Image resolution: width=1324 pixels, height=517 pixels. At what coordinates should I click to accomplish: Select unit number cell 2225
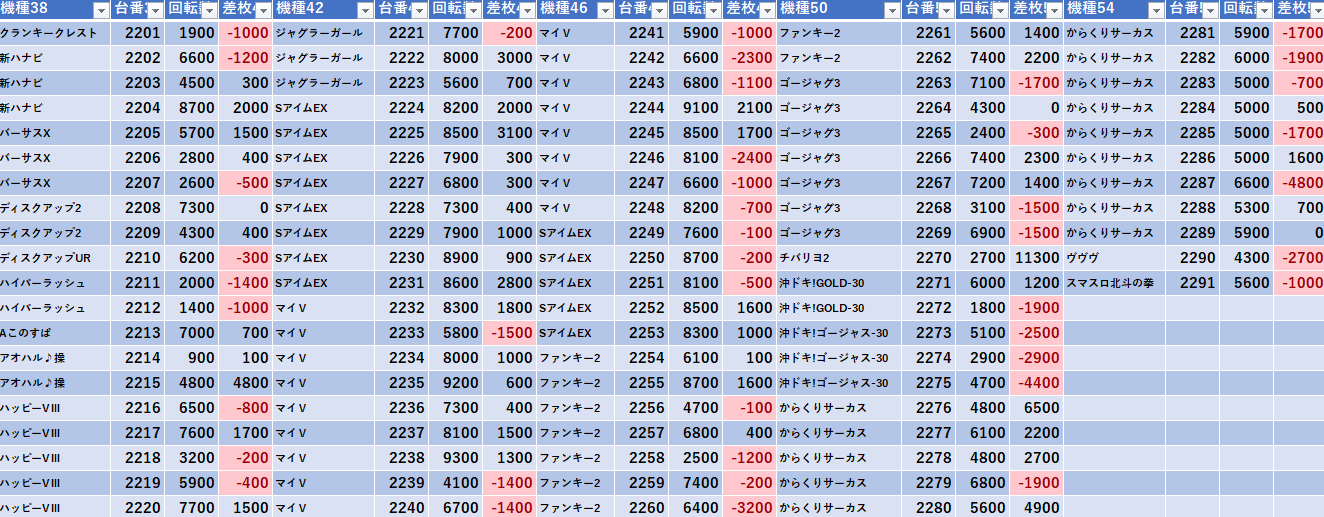tap(401, 133)
